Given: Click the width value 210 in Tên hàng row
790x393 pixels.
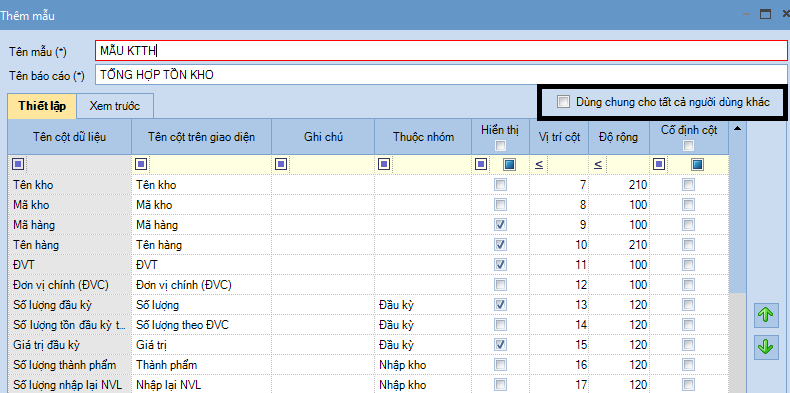Looking at the screenshot, I should 619,245.
